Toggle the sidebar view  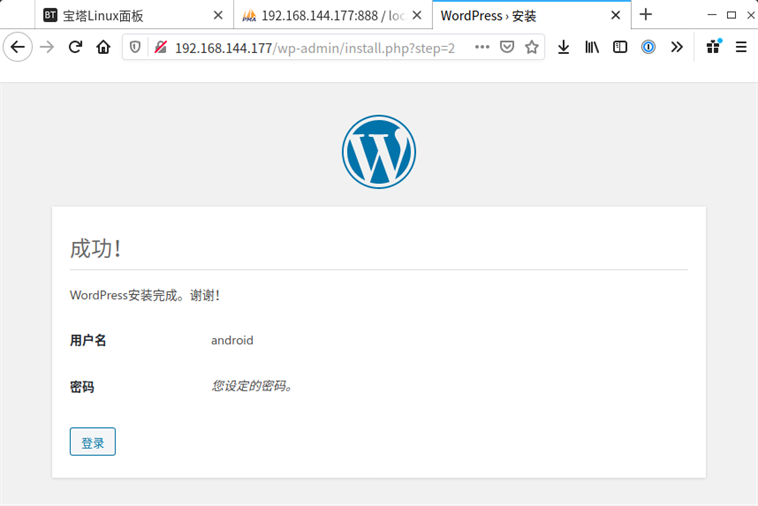point(620,47)
